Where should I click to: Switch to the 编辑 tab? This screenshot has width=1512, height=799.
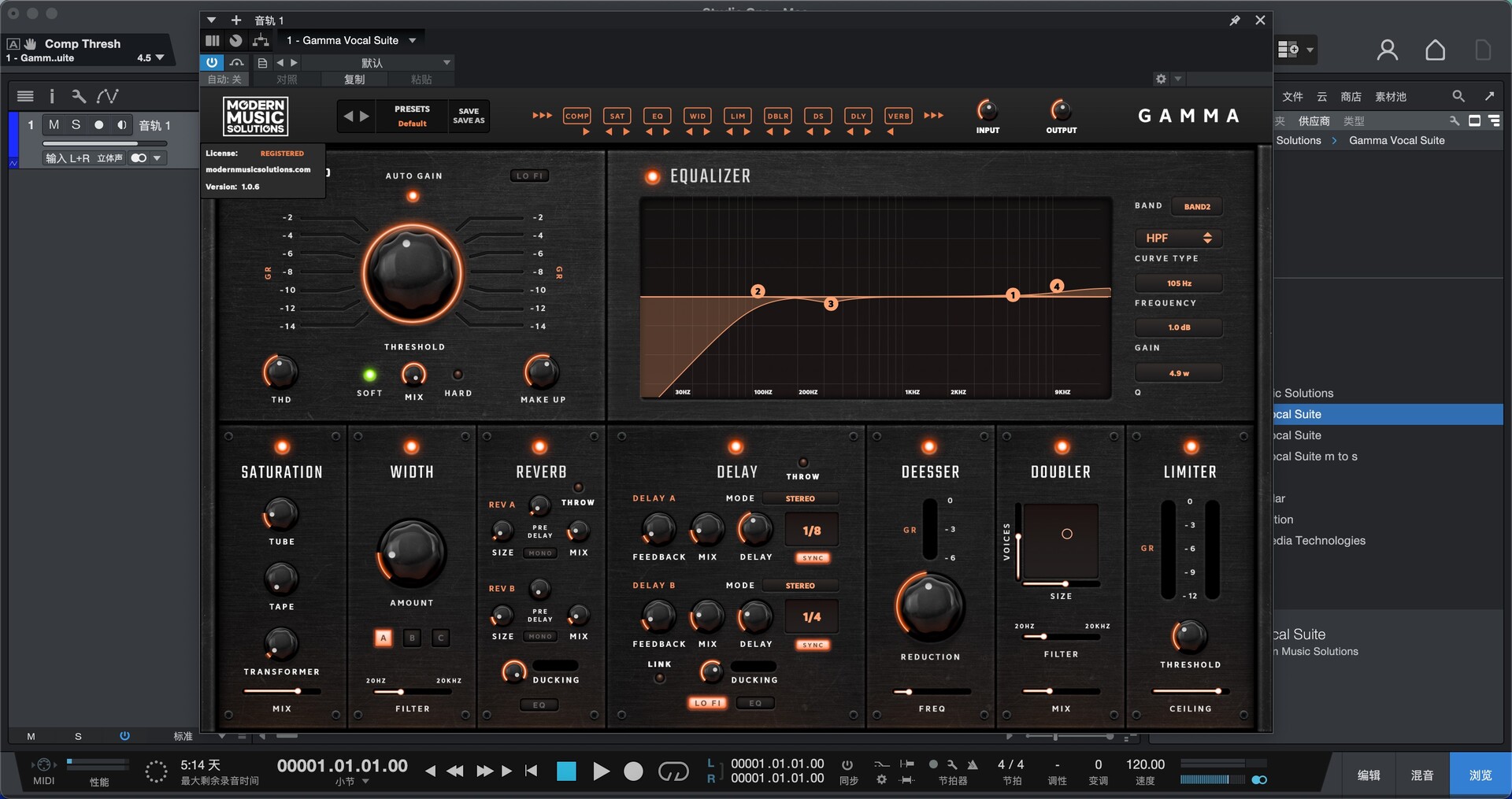click(1369, 775)
